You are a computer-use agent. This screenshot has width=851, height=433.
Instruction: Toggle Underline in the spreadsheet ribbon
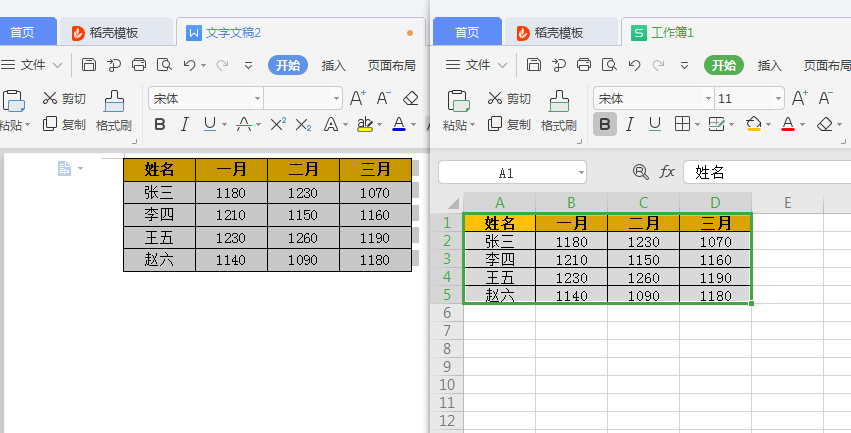coord(654,125)
